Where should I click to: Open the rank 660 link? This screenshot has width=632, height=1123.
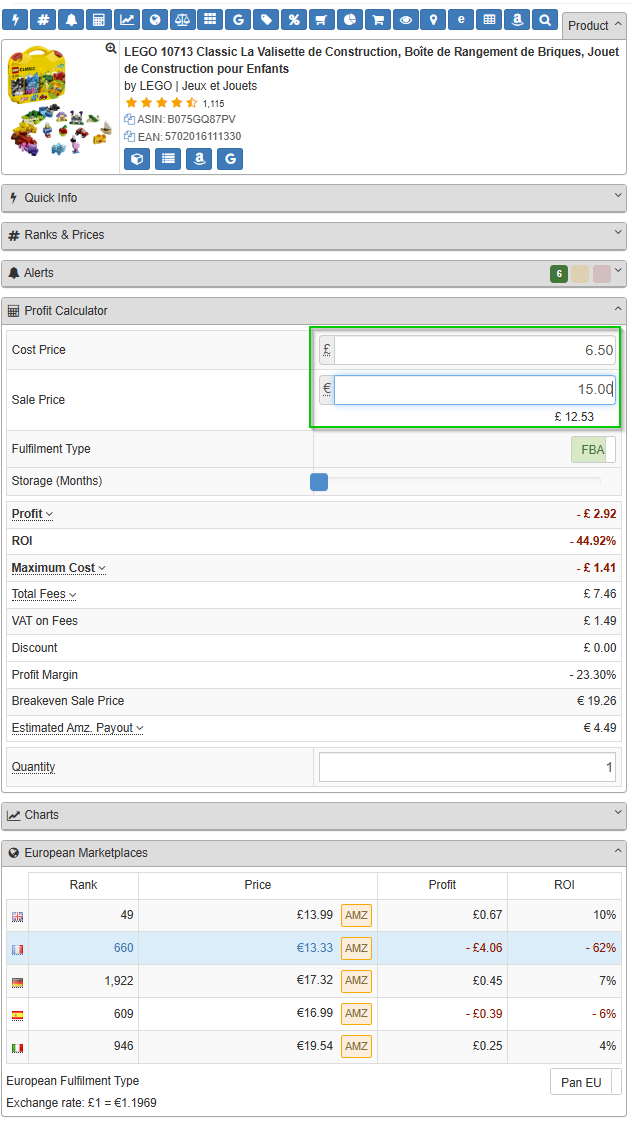pyautogui.click(x=123, y=948)
